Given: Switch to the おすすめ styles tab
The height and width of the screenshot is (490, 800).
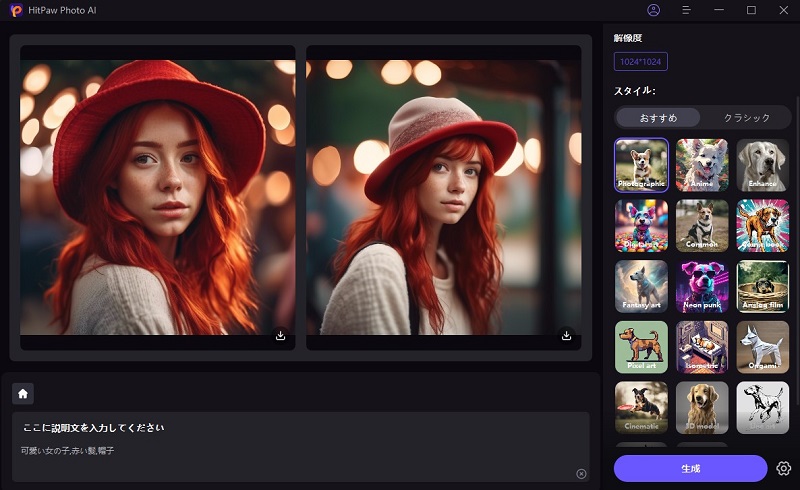Looking at the screenshot, I should pyautogui.click(x=656, y=118).
